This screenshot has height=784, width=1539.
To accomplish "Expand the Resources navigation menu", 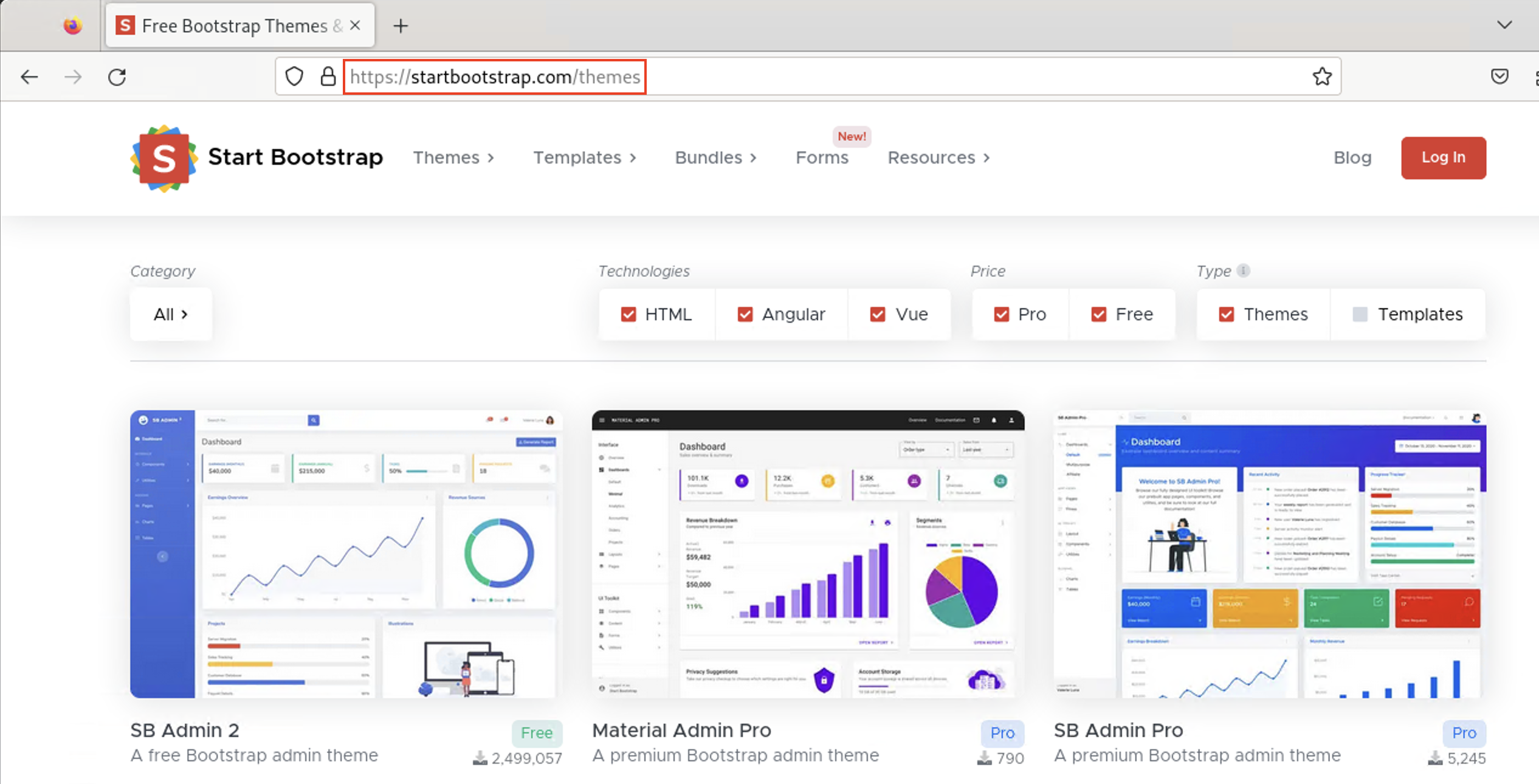I will [x=938, y=158].
